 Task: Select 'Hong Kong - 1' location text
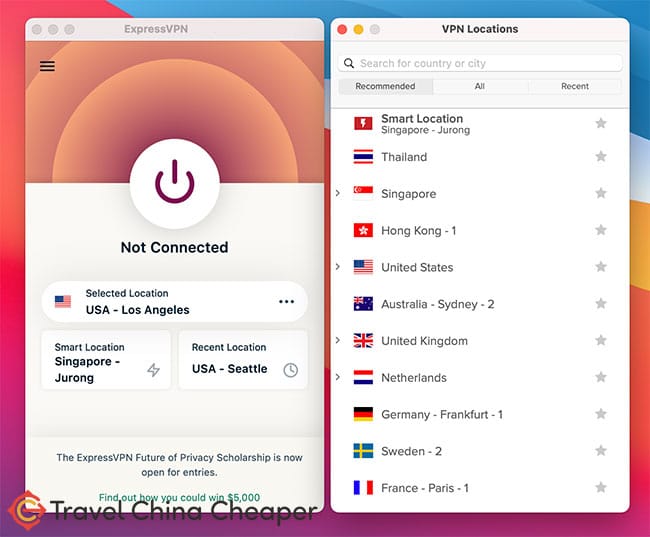pos(419,231)
